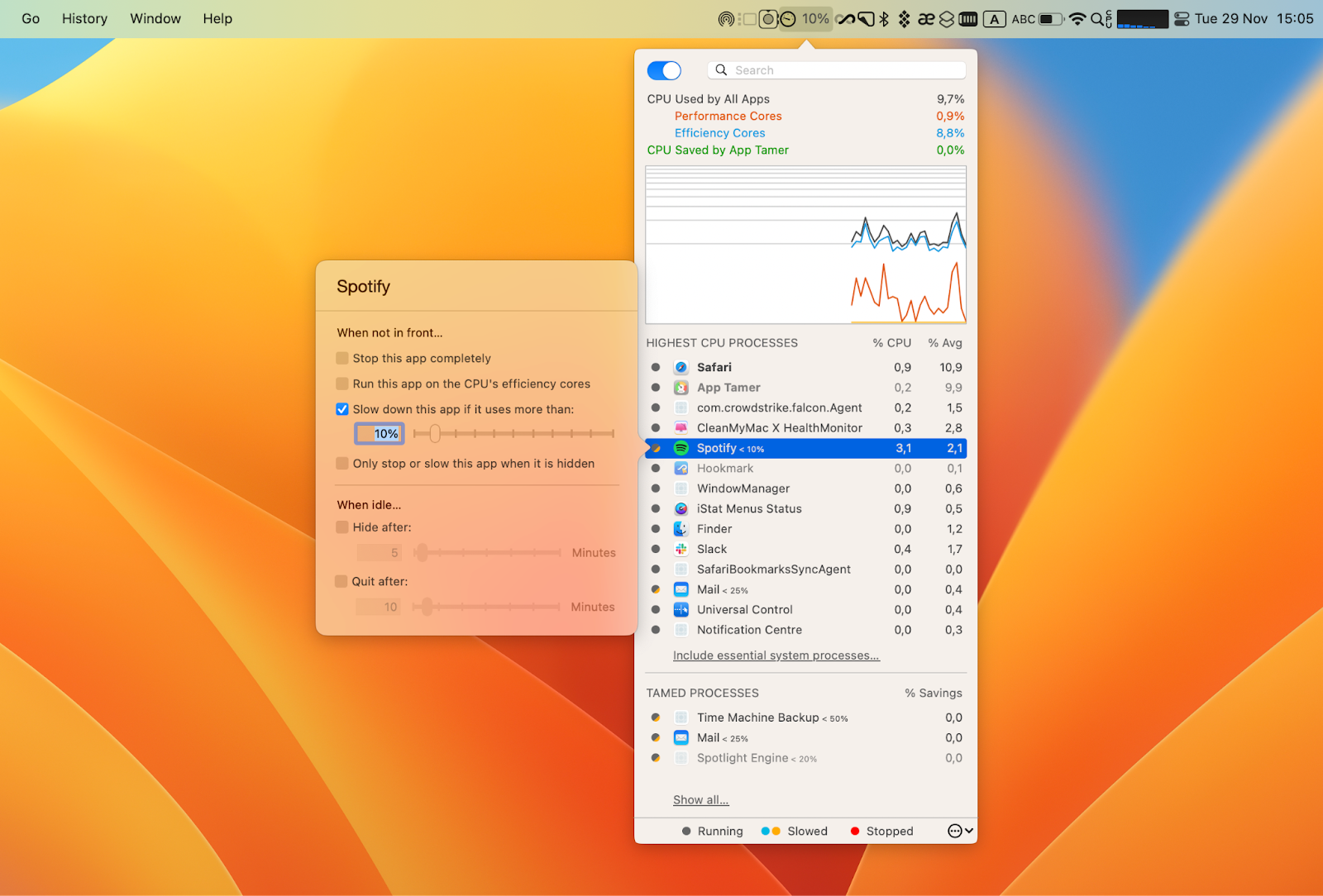Turn off the App Tamer master switch
Viewport: 1323px width, 896px height.
[x=664, y=70]
